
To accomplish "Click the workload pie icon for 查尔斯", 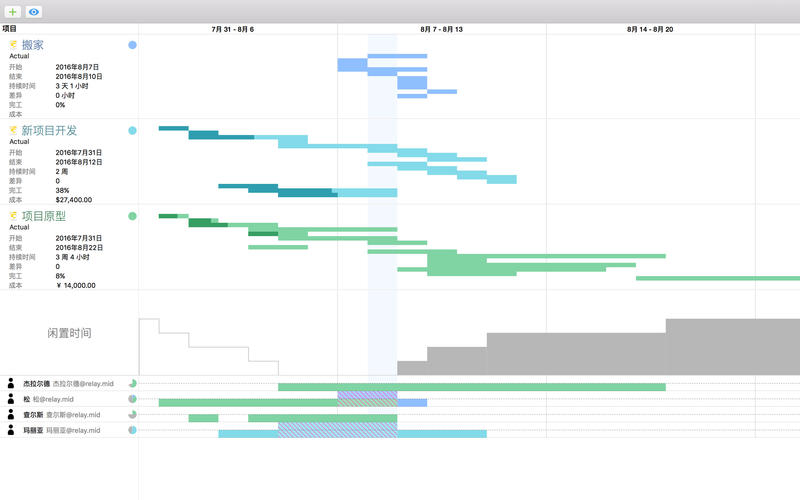I will (132, 414).
